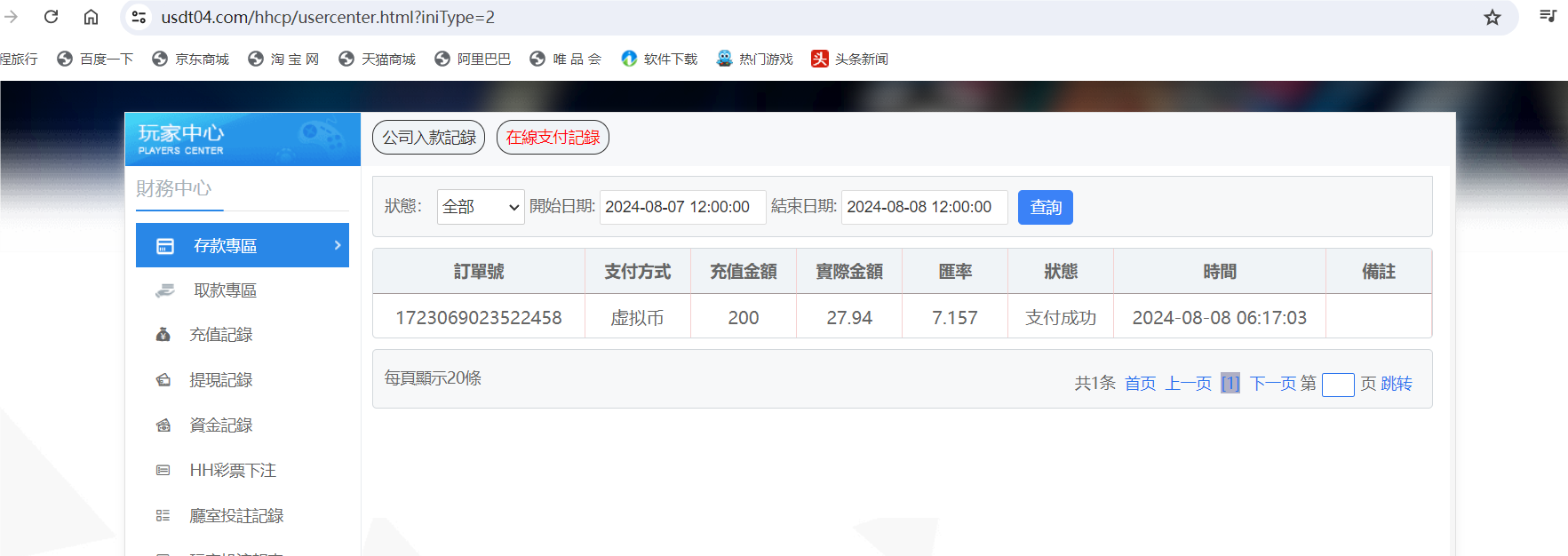Image resolution: width=1568 pixels, height=556 pixels.
Task: Bookmark this page with star icon
Action: [1492, 18]
